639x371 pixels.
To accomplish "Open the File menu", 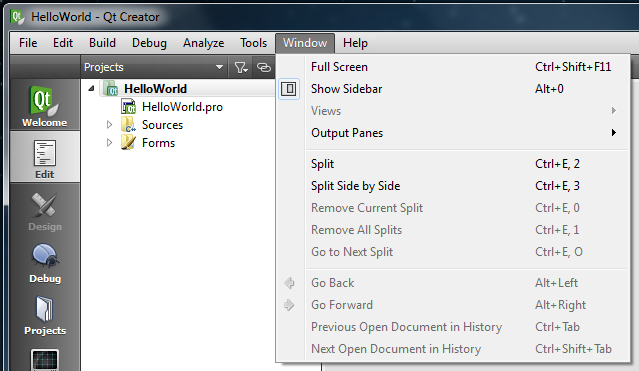I will click(28, 43).
